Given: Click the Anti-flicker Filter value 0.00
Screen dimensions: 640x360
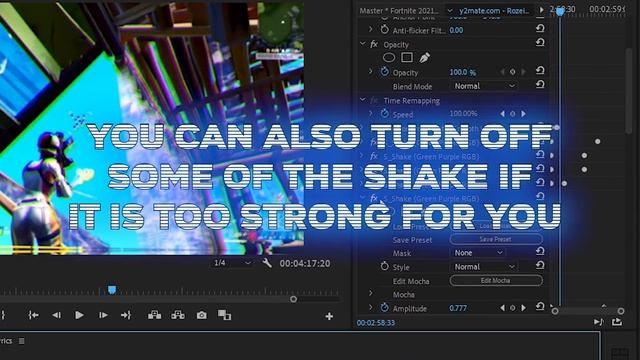Looking at the screenshot, I should click(x=456, y=30).
